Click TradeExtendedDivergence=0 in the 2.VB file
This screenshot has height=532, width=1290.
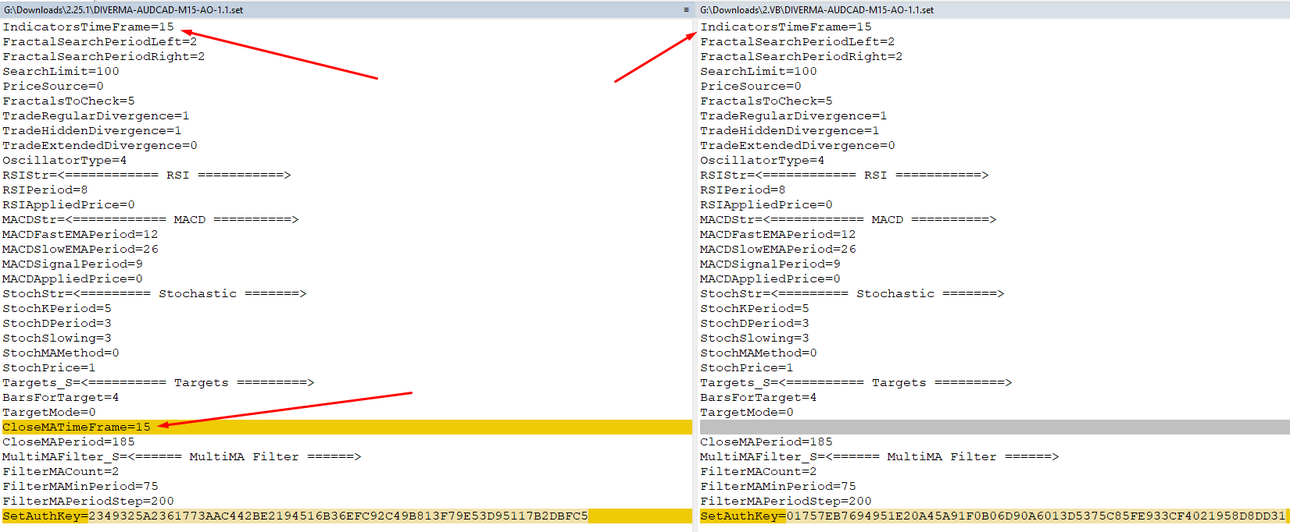(797, 145)
